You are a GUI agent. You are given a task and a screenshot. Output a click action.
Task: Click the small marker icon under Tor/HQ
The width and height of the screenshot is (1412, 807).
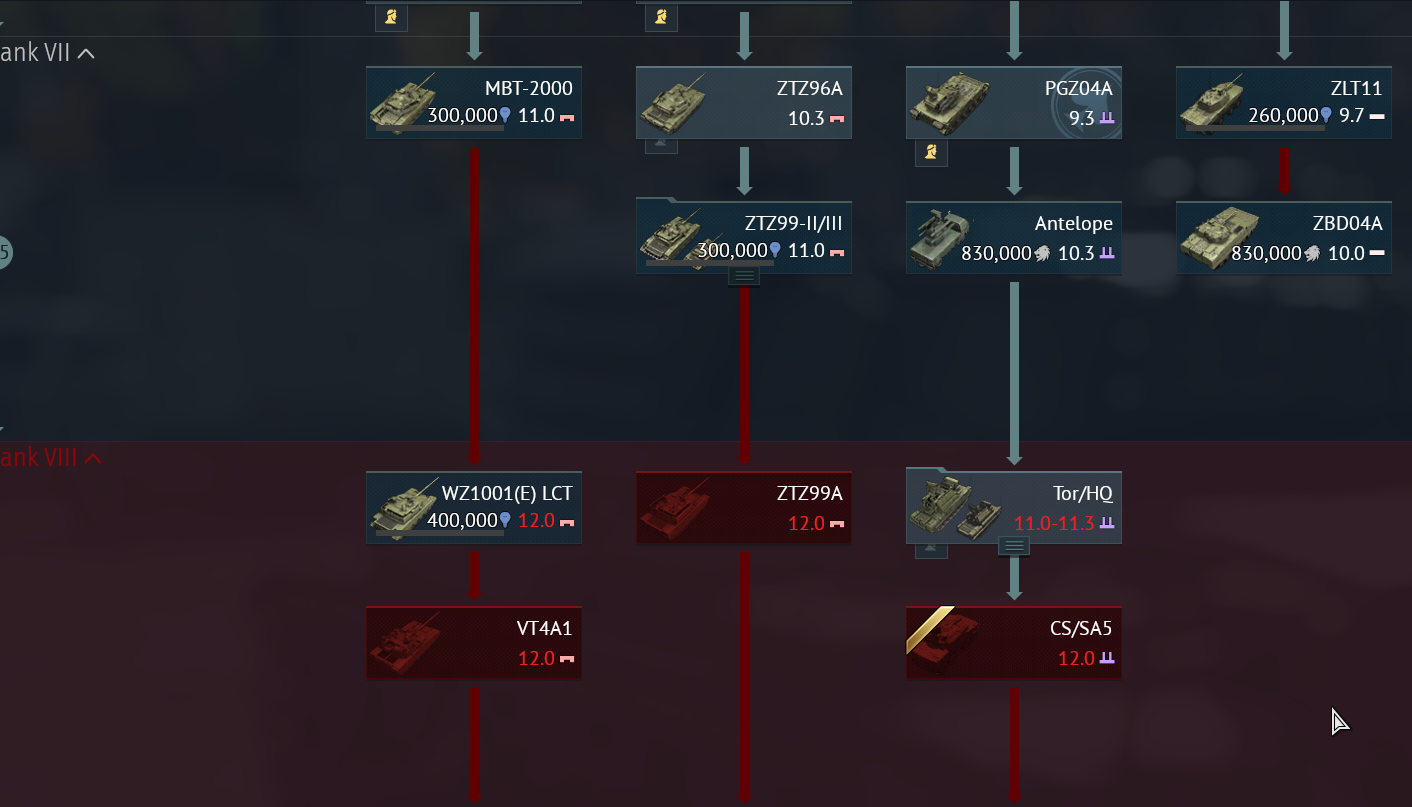coord(931,550)
